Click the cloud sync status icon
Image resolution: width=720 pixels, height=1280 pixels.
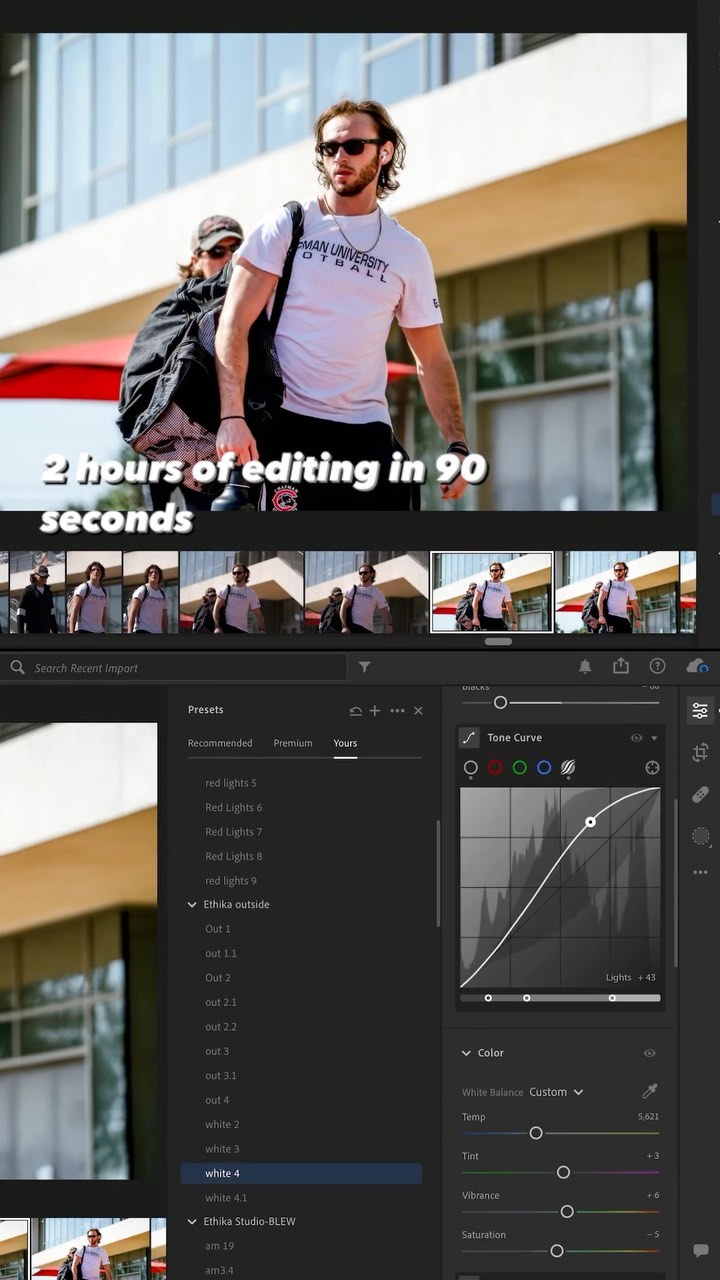click(696, 666)
